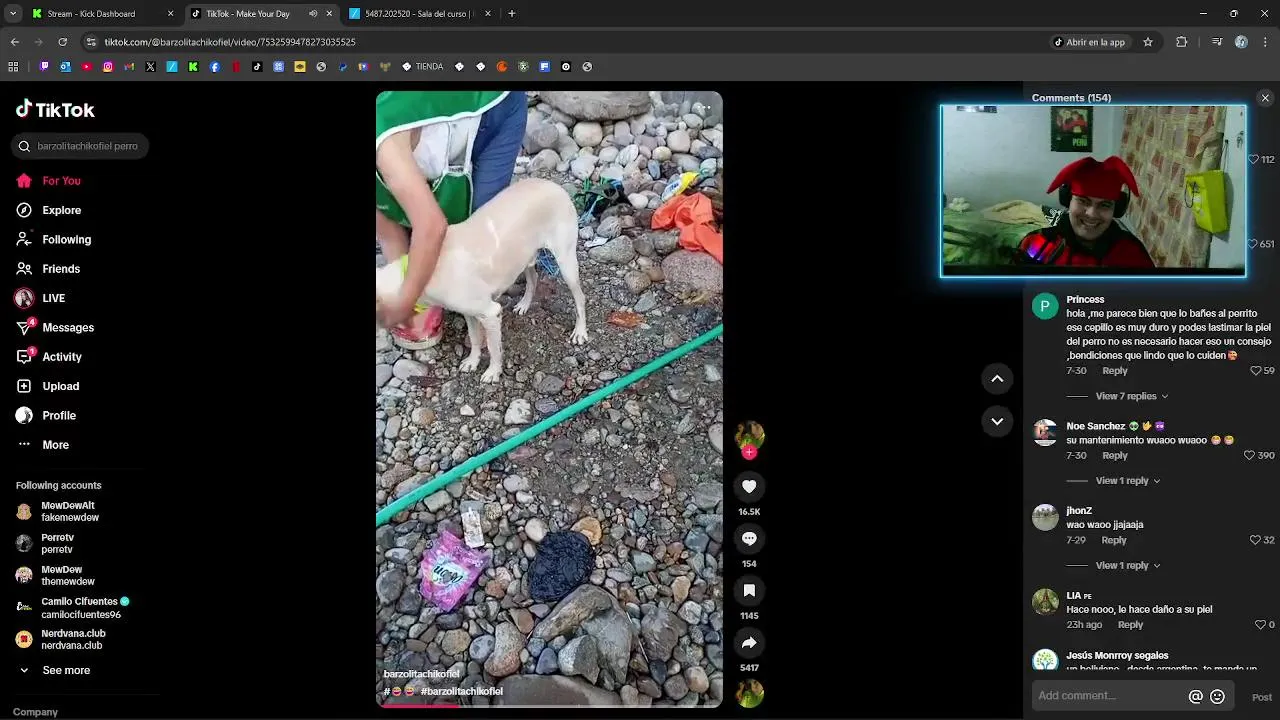Screen dimensions: 1280x720
Task: Mute the TikTok tab audio icon
Action: (313, 14)
